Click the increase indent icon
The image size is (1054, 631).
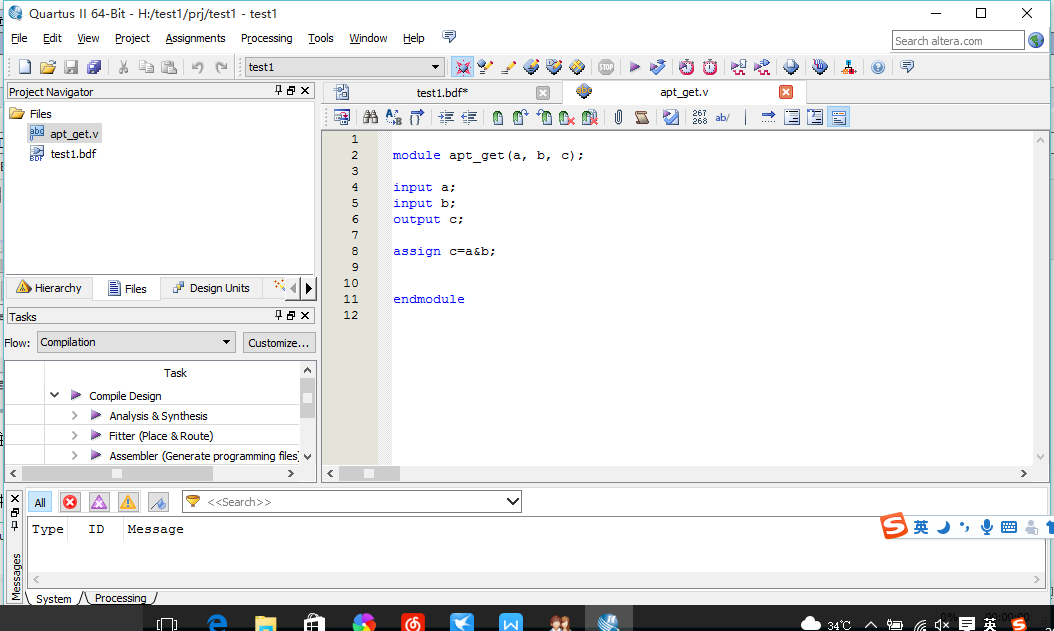[x=446, y=117]
